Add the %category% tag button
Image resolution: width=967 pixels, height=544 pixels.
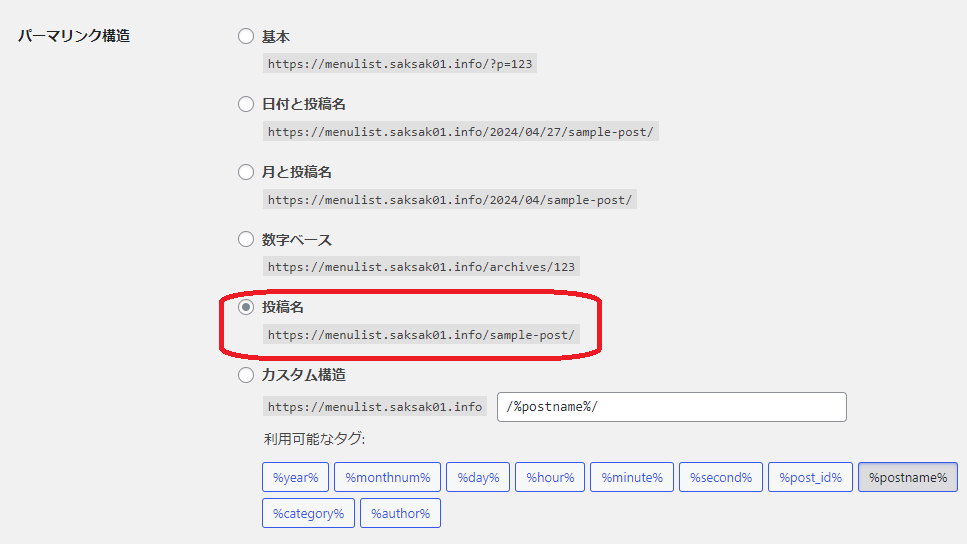(x=308, y=514)
